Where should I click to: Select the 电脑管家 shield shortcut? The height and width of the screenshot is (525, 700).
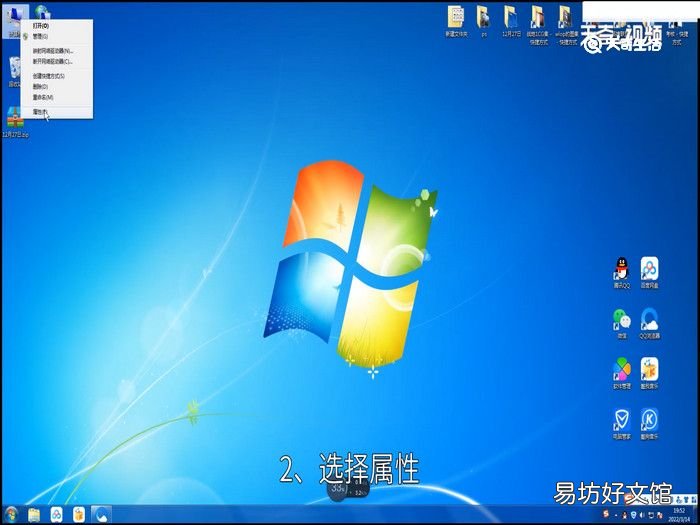point(621,424)
